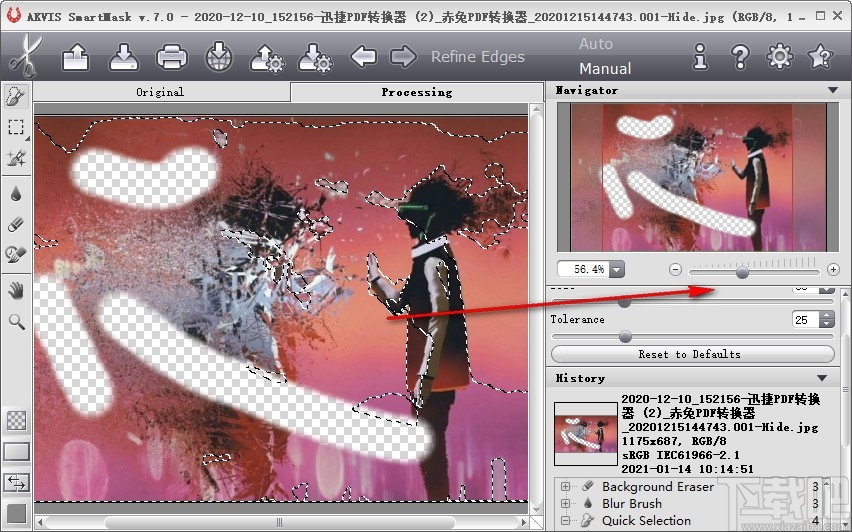The width and height of the screenshot is (852, 532).
Task: Click the file date text 2021-01-14 10:14:51
Action: (x=687, y=469)
